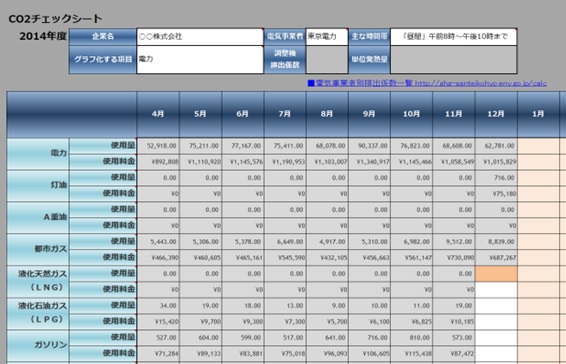Viewport: 566px width, 364px height.
Task: Select LPG usage cell 13.00
Action: point(285,306)
